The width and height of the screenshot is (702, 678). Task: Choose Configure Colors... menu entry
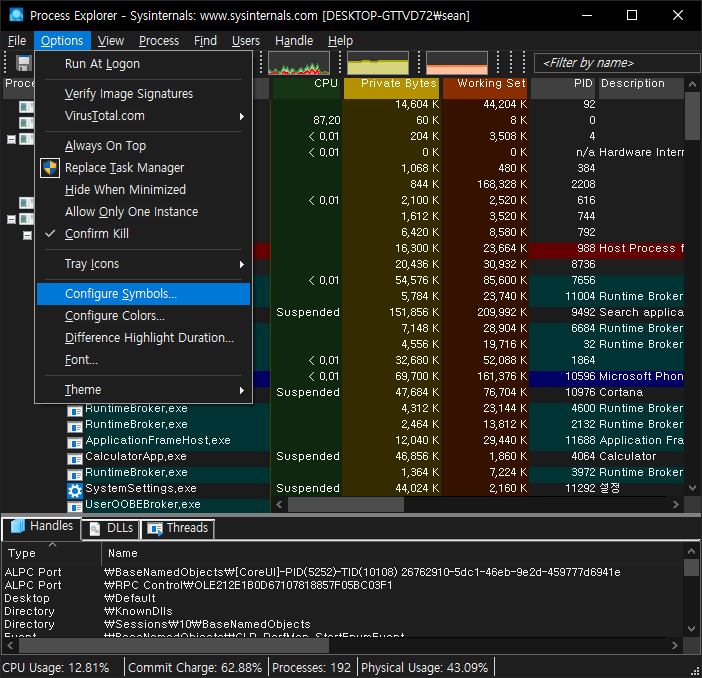click(x=143, y=316)
